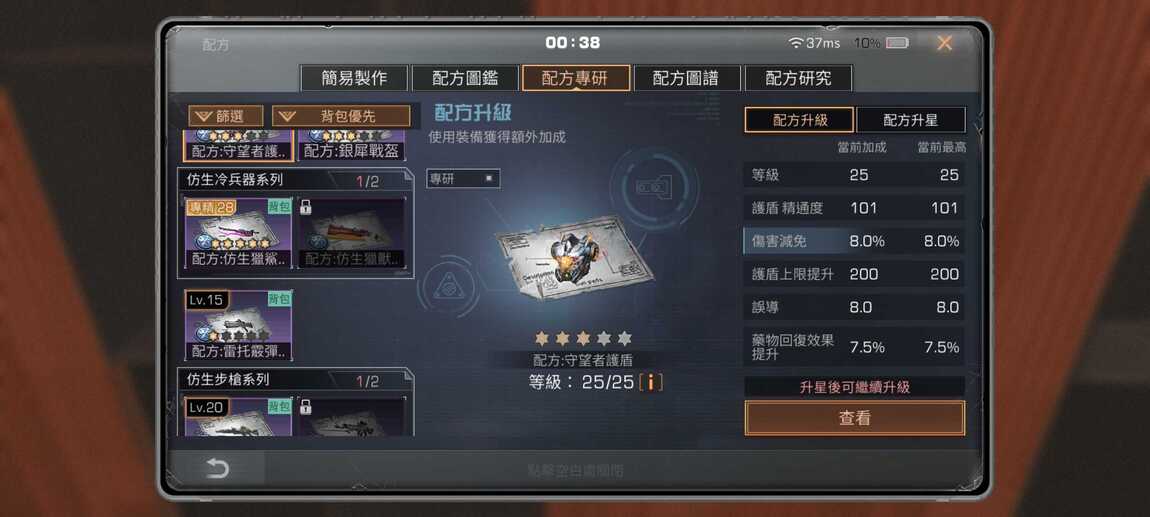Click the 查看 button
1150x517 pixels.
854,418
